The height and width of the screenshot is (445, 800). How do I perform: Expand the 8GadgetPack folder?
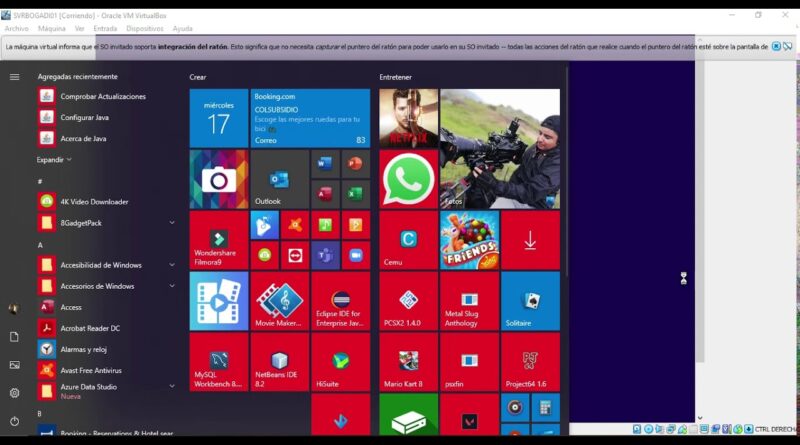172,222
